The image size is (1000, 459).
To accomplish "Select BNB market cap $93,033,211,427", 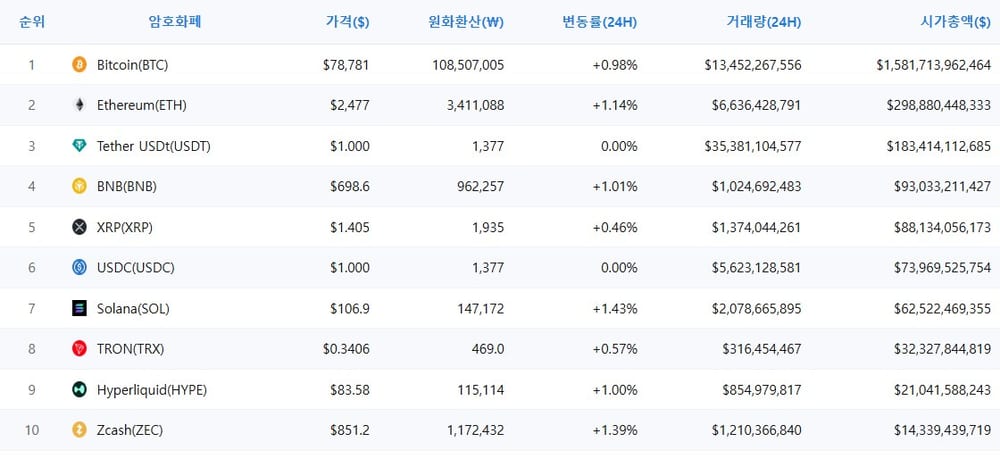I will coord(942,187).
